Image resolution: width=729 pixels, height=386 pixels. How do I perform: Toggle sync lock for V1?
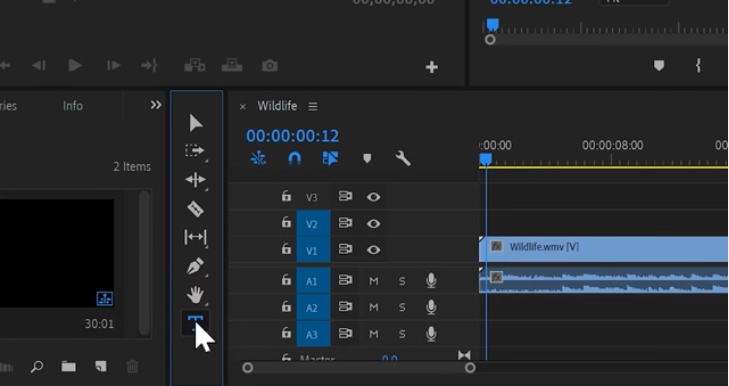(x=345, y=249)
